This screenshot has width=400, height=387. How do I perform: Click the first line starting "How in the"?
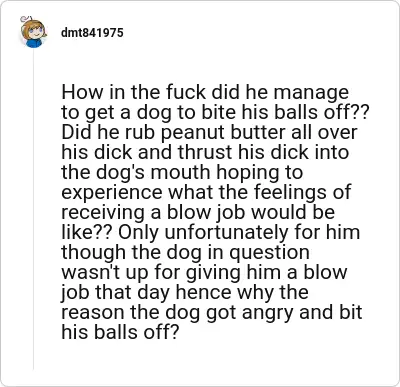pos(205,92)
